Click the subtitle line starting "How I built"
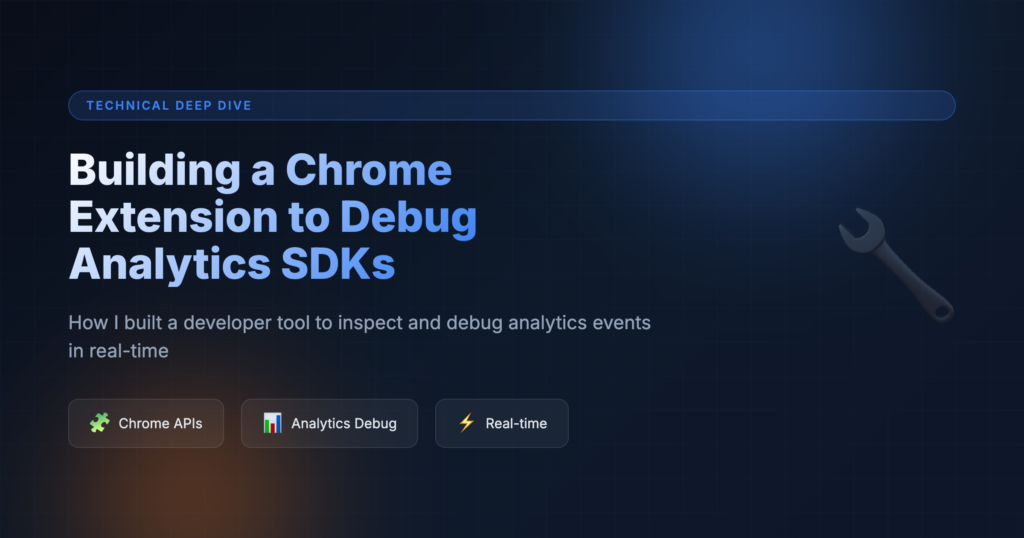1024x538 pixels. [x=359, y=323]
